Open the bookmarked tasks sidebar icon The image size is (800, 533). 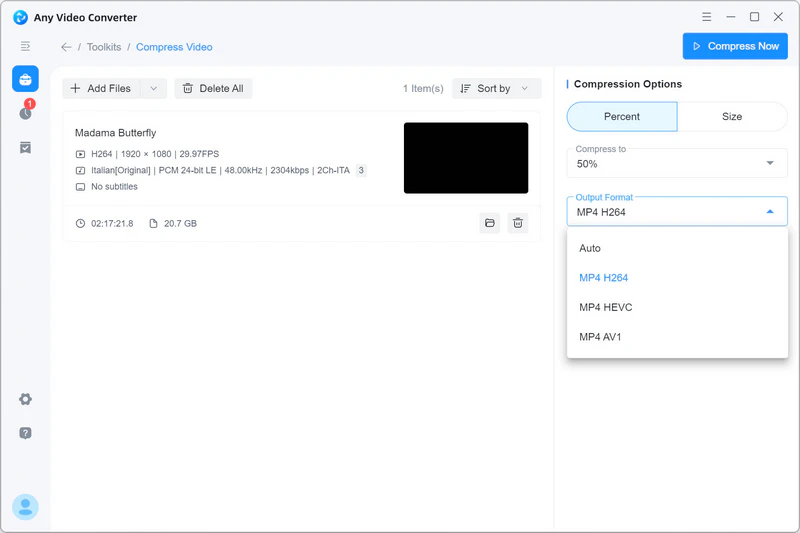[25, 147]
